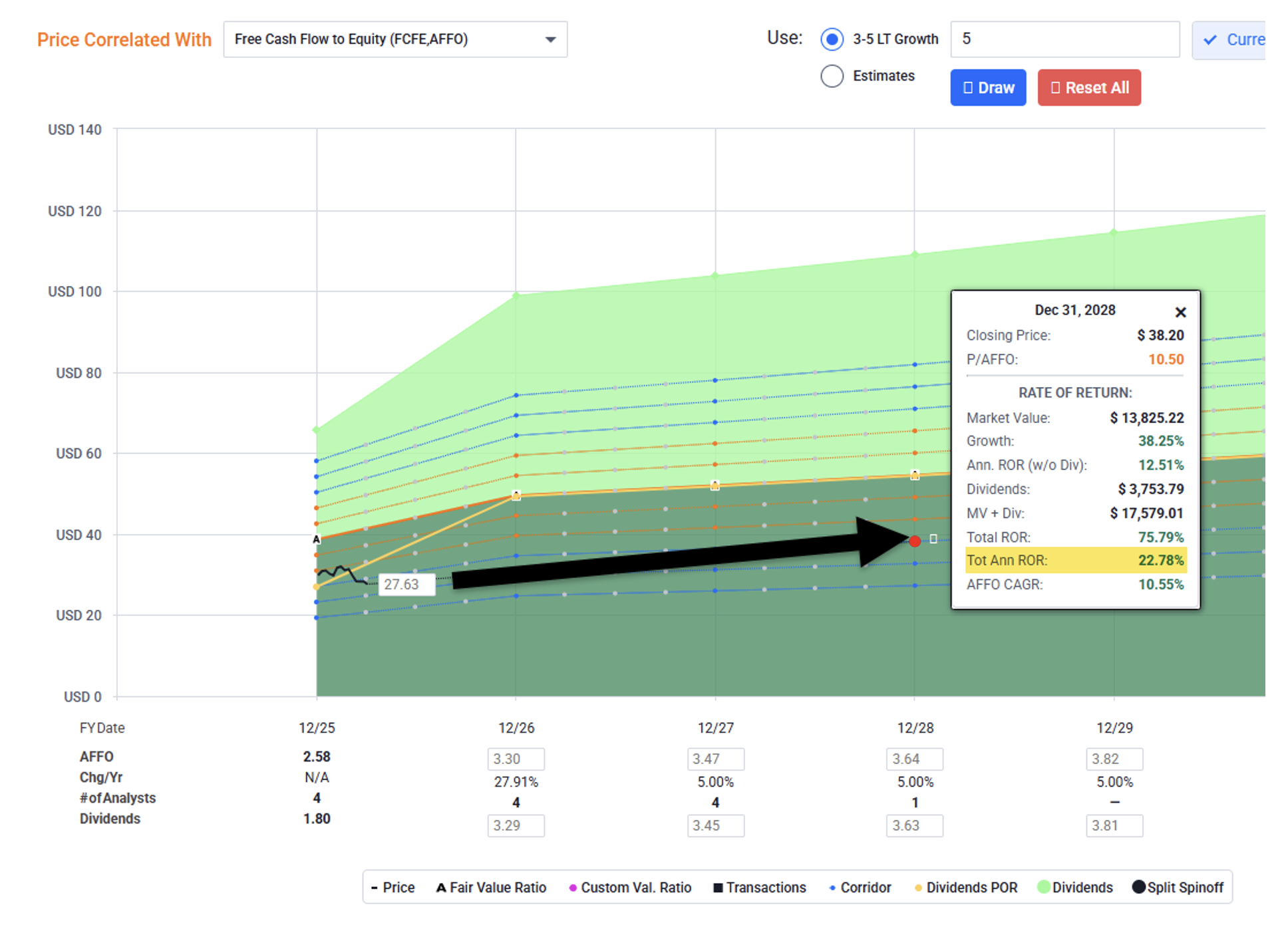Click the 12/28 dividends field 3.63

click(914, 825)
